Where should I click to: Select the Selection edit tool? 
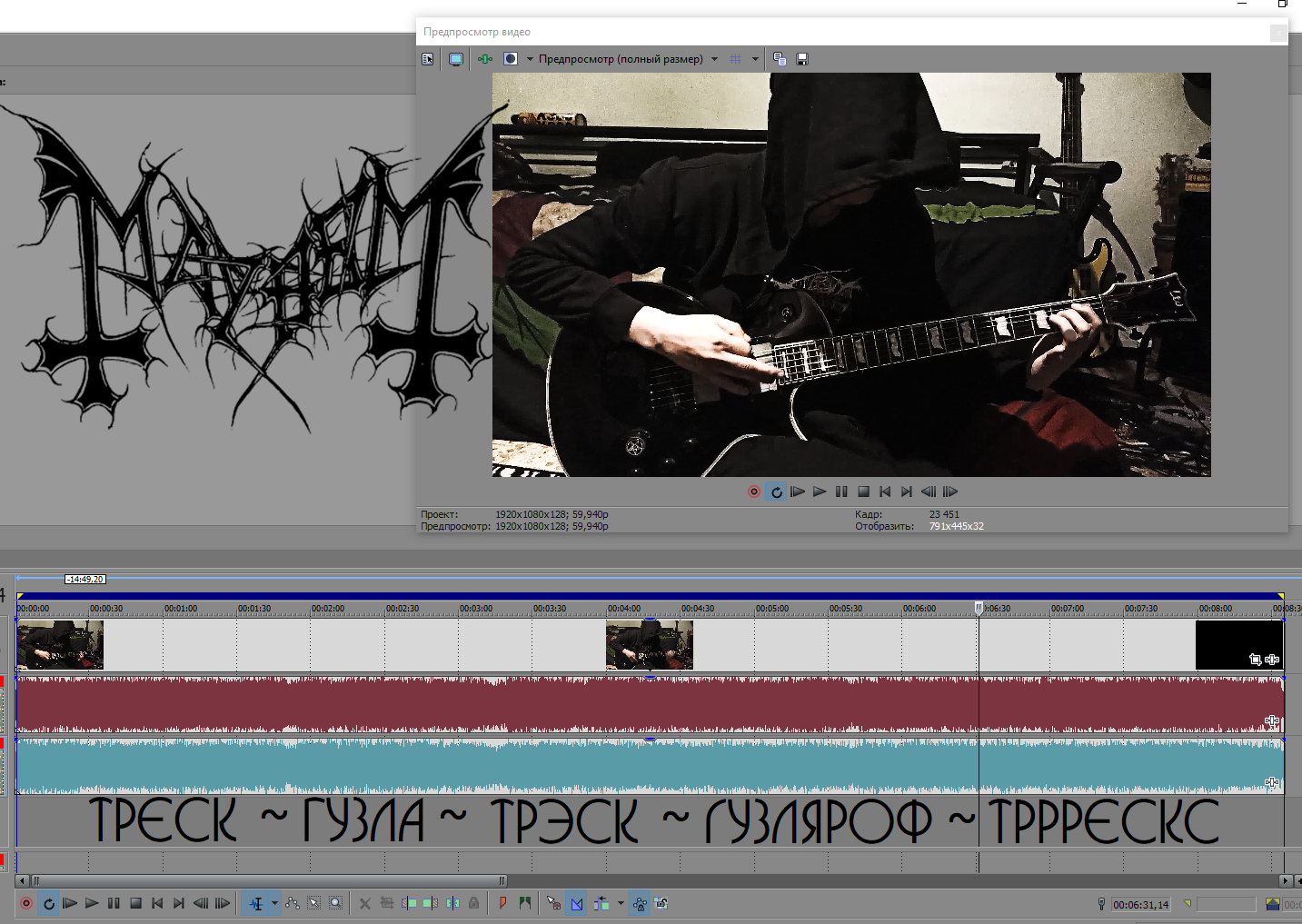point(313,903)
